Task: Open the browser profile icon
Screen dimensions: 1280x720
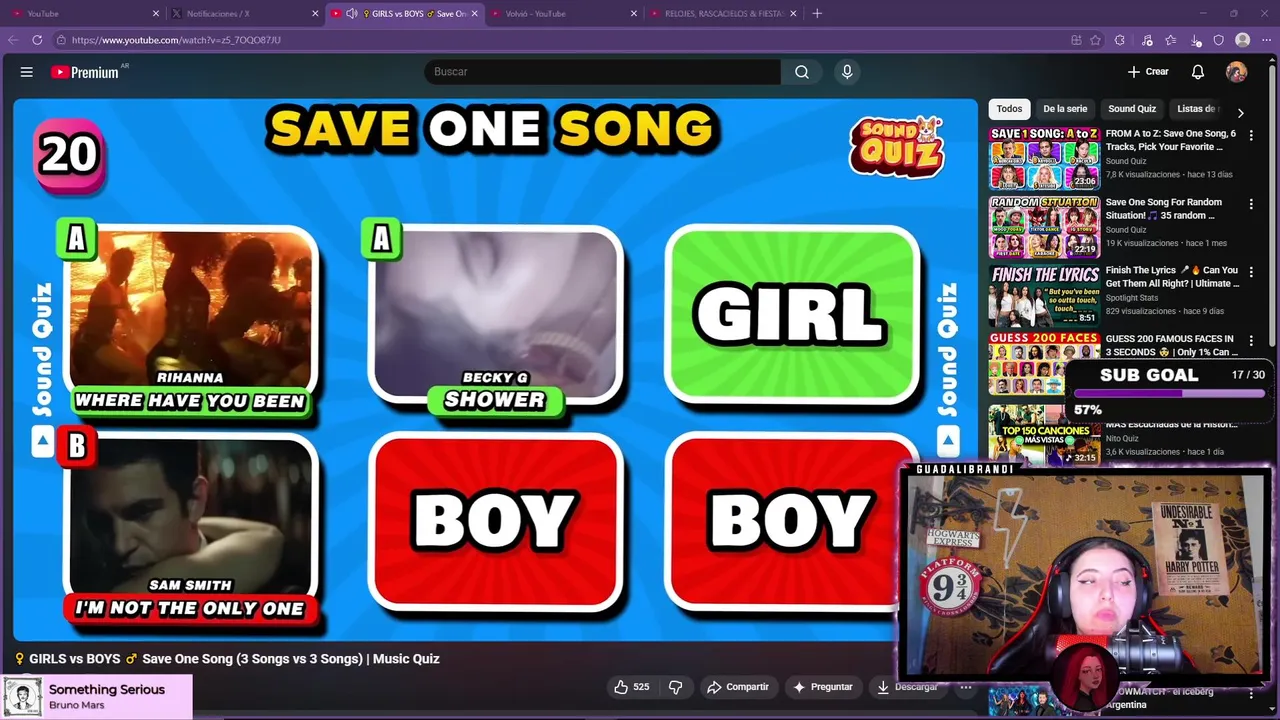Action: (1242, 40)
